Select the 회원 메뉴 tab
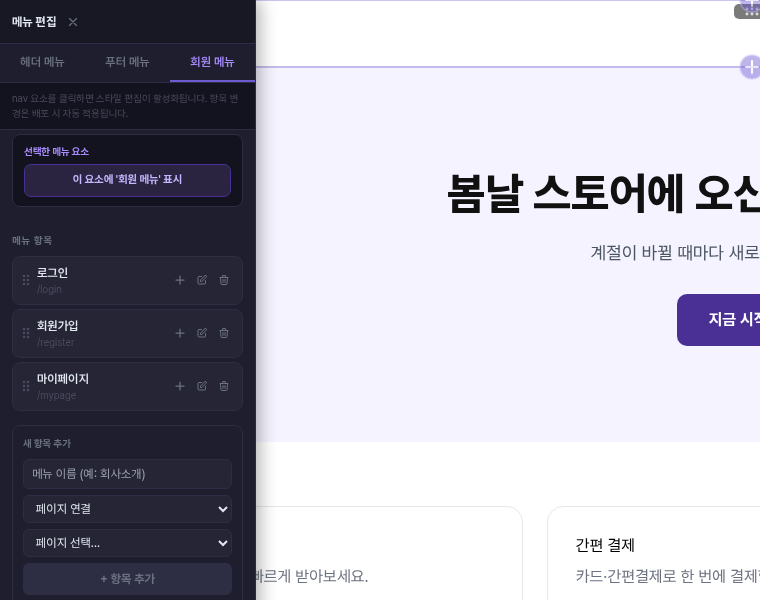Screen dimensions: 760x600 pyautogui.click(x=212, y=62)
